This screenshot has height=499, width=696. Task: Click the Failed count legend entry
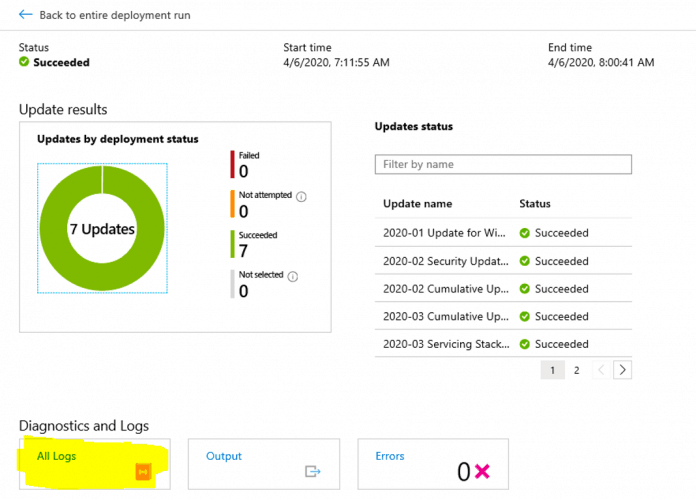click(x=245, y=165)
